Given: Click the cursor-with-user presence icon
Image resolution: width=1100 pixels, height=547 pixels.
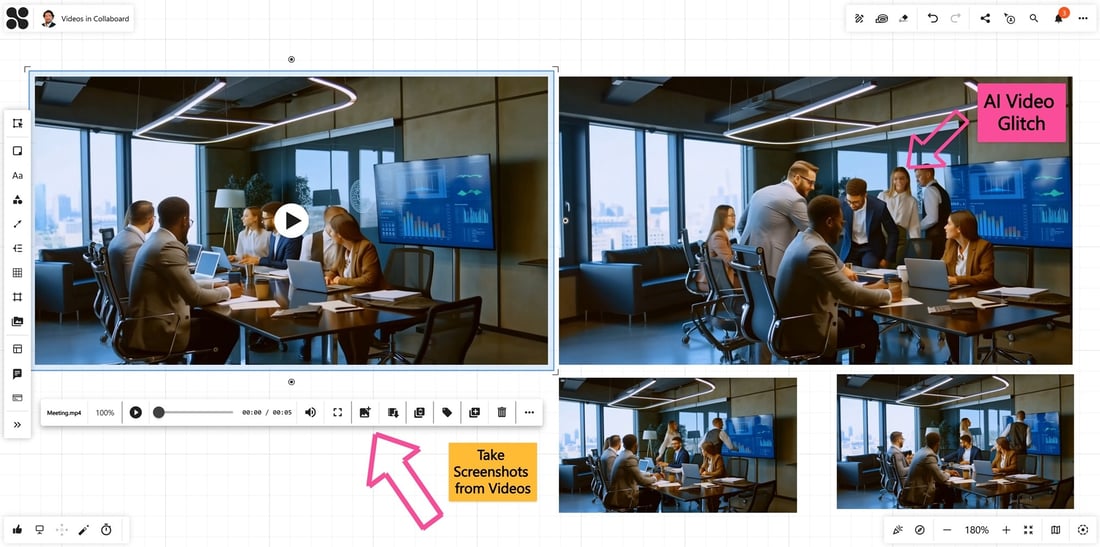Looking at the screenshot, I should pos(1009,19).
